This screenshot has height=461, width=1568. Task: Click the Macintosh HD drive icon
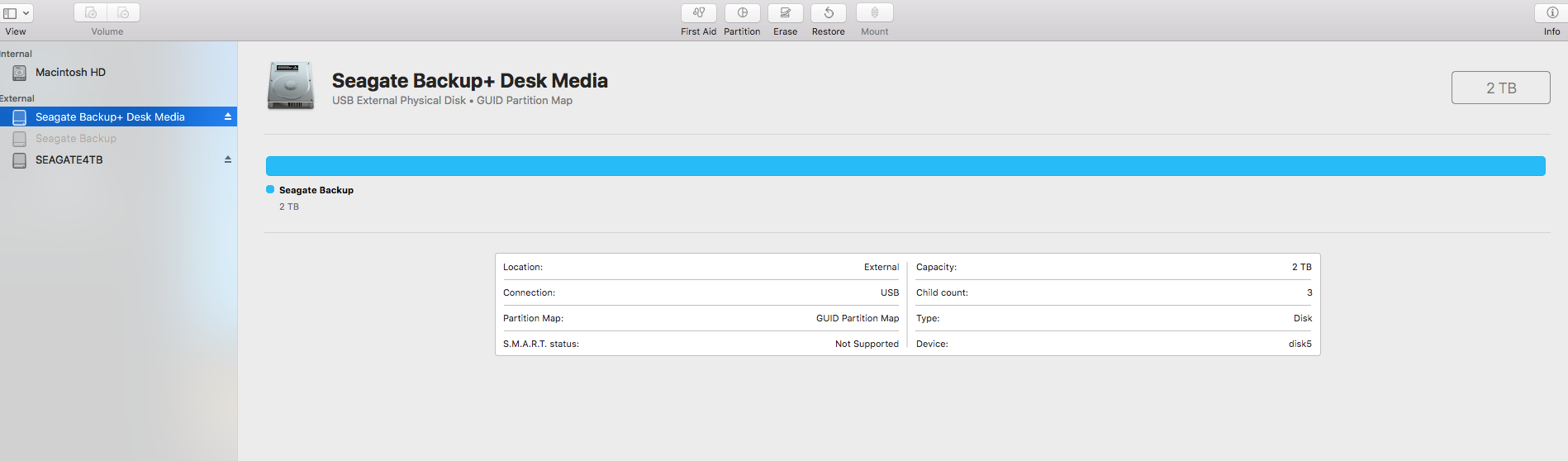19,73
